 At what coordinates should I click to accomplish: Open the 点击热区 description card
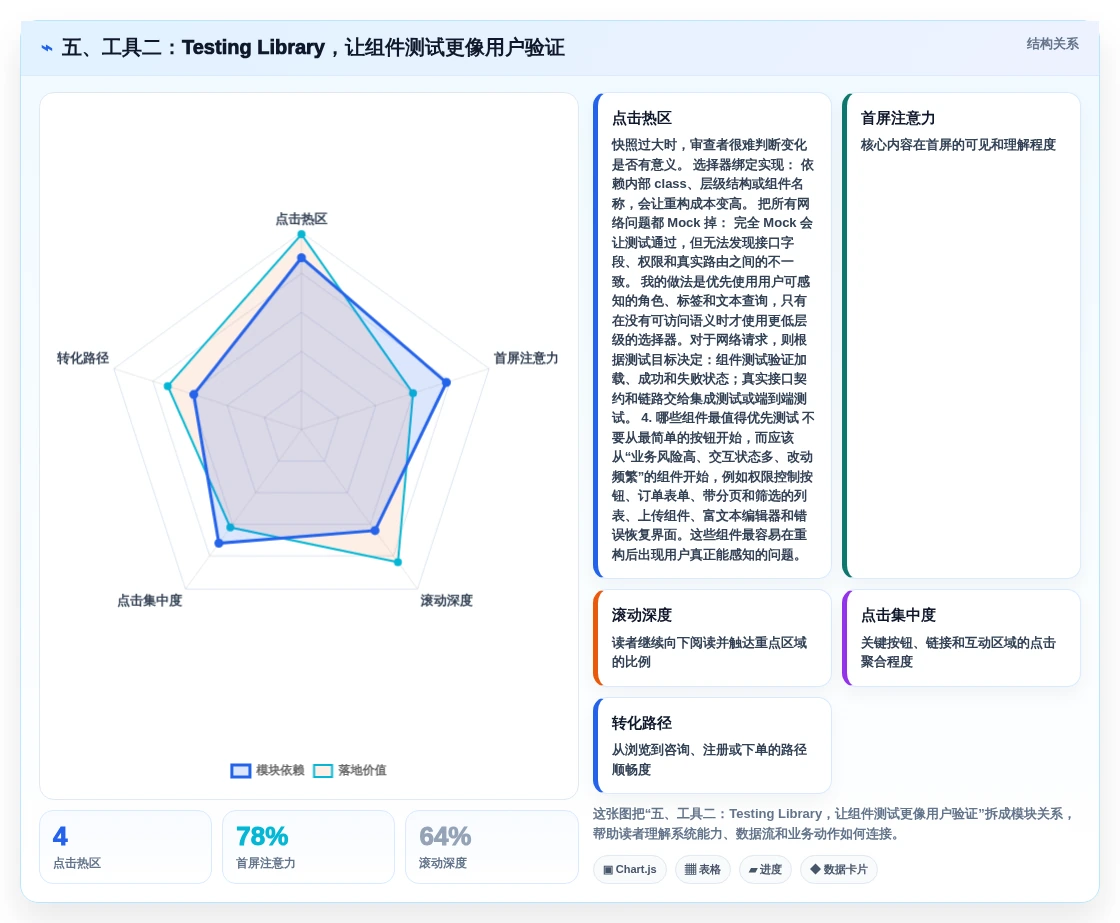tap(712, 335)
